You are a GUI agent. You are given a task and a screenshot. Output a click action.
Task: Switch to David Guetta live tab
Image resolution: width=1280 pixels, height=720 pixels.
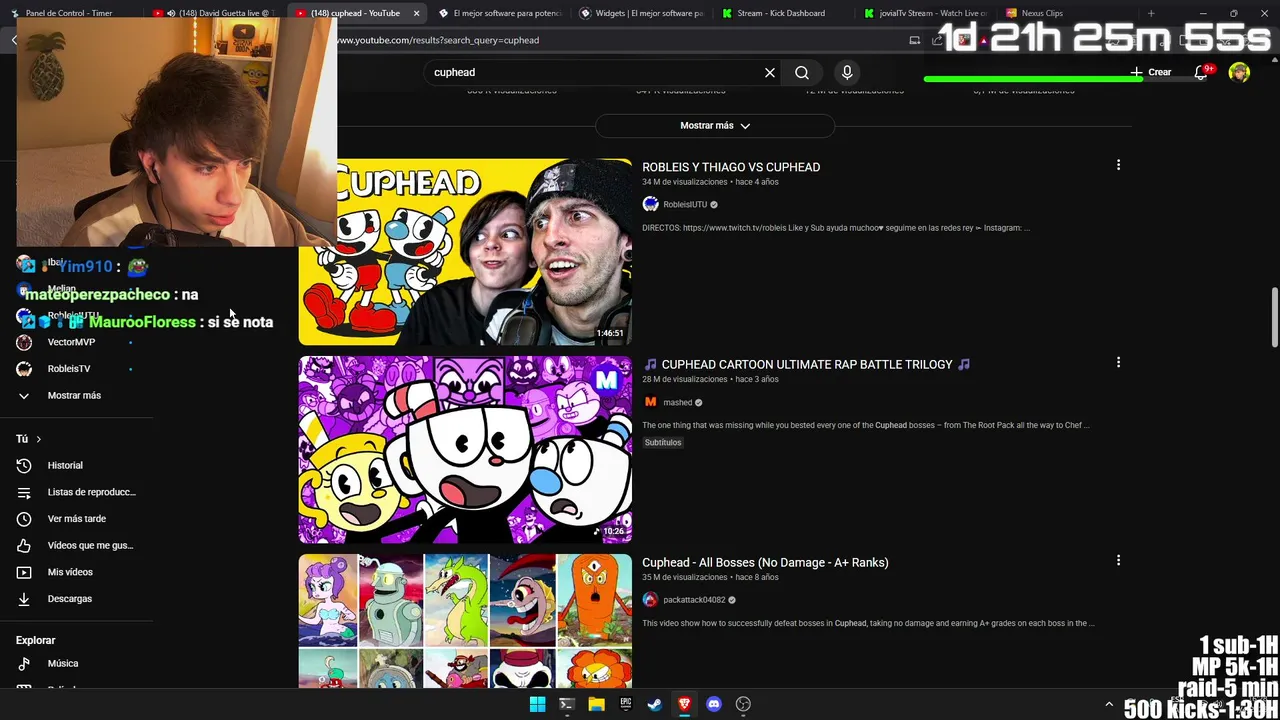coord(214,13)
